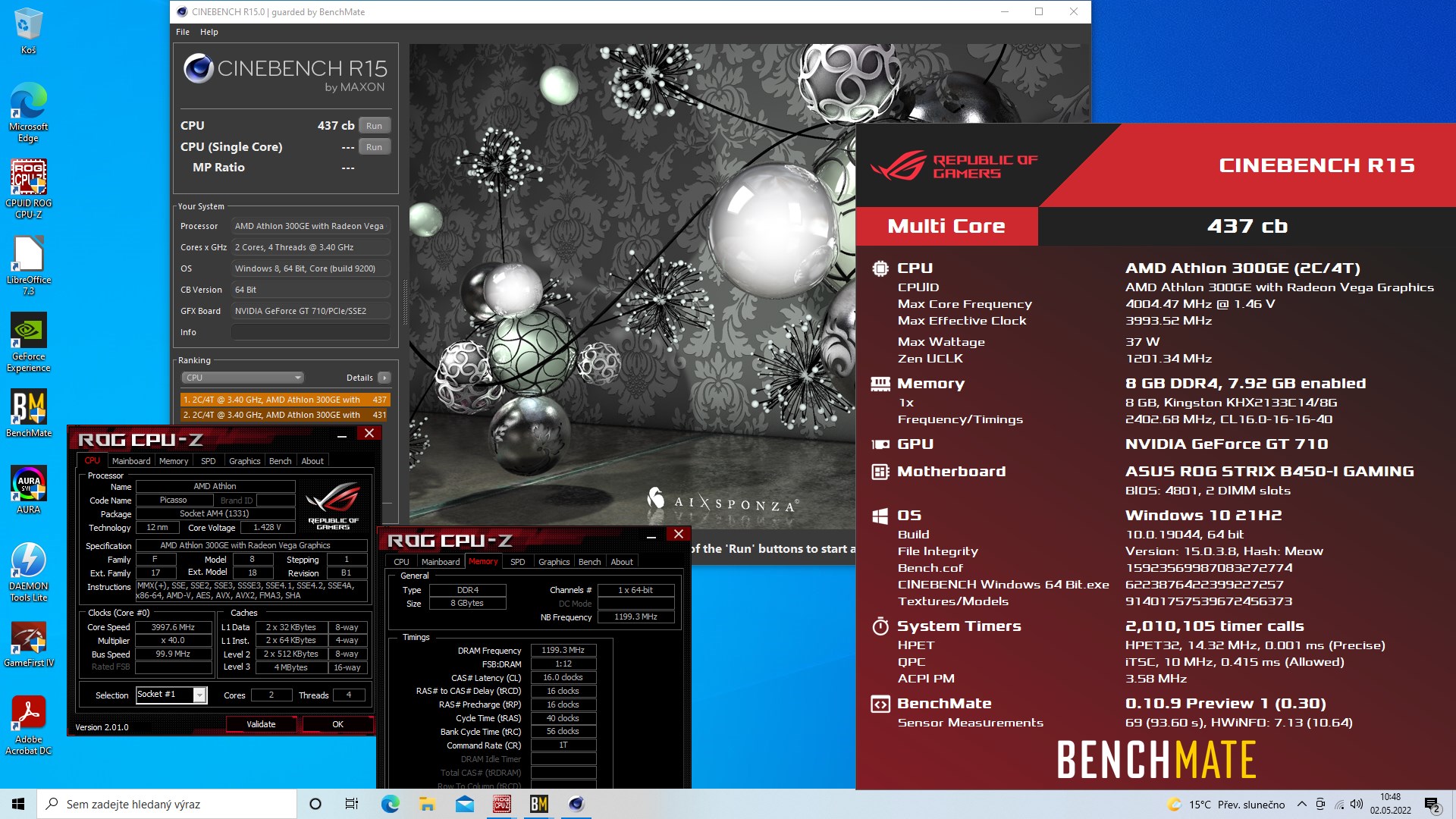Image resolution: width=1456 pixels, height=819 pixels.
Task: Expand the CPU ranking dropdown
Action: point(243,378)
